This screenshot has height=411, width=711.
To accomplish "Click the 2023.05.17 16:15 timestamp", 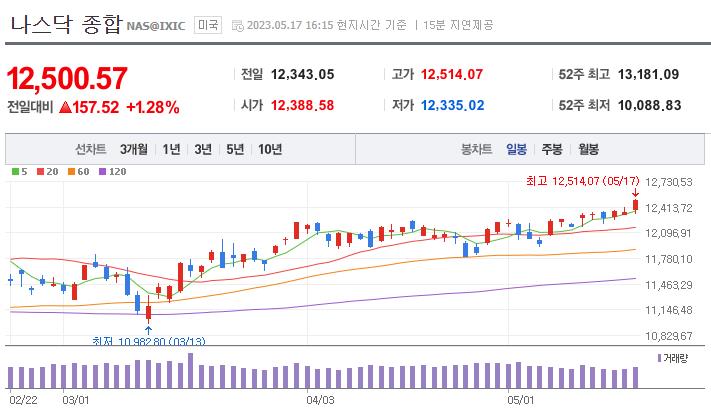I will pos(290,25).
